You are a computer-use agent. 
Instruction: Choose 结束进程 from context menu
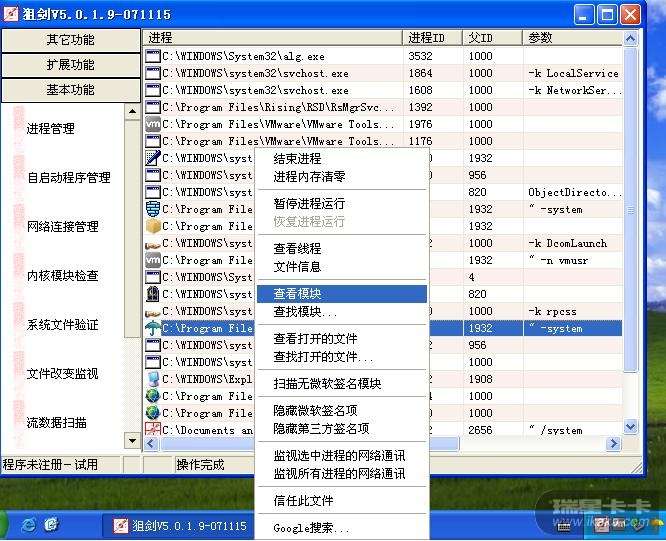pyautogui.click(x=297, y=158)
